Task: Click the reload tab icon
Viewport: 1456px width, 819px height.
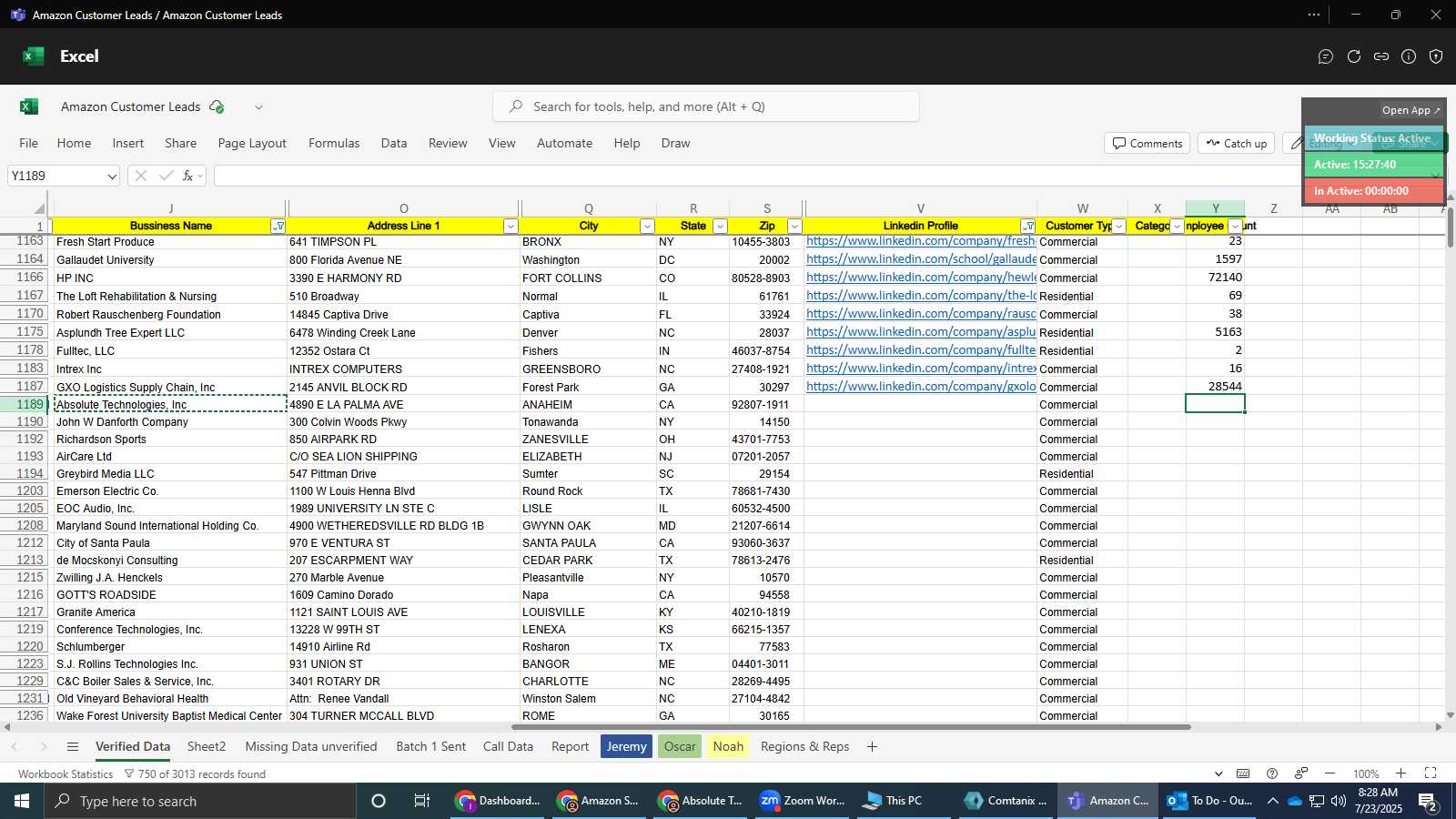Action: click(x=1354, y=56)
